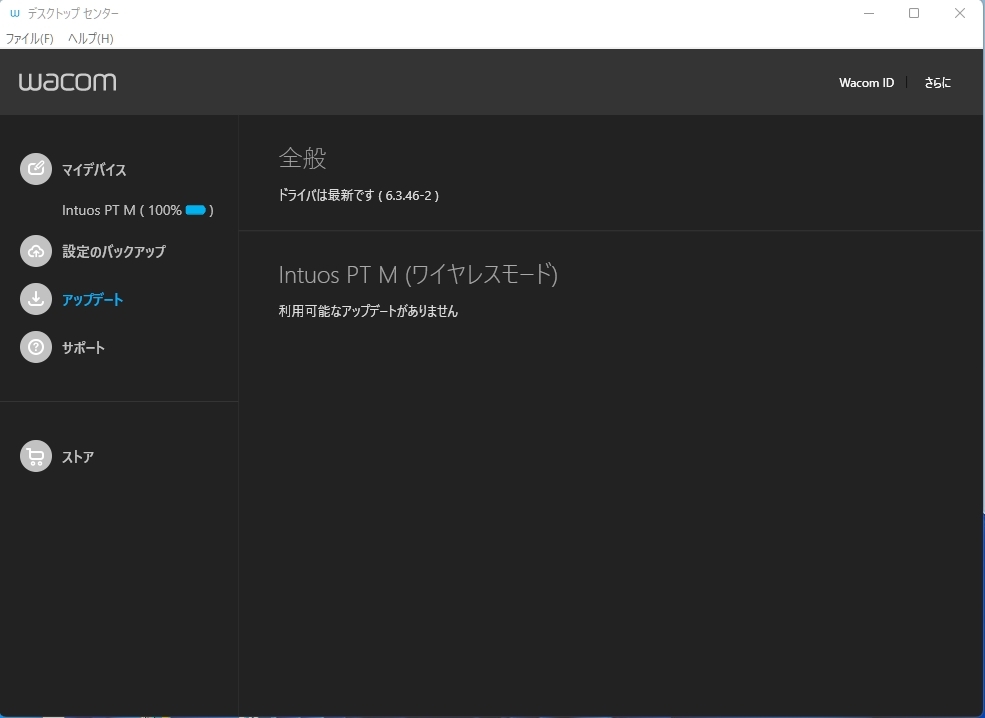Click the サポート question mark icon
This screenshot has width=985, height=718.
click(36, 347)
